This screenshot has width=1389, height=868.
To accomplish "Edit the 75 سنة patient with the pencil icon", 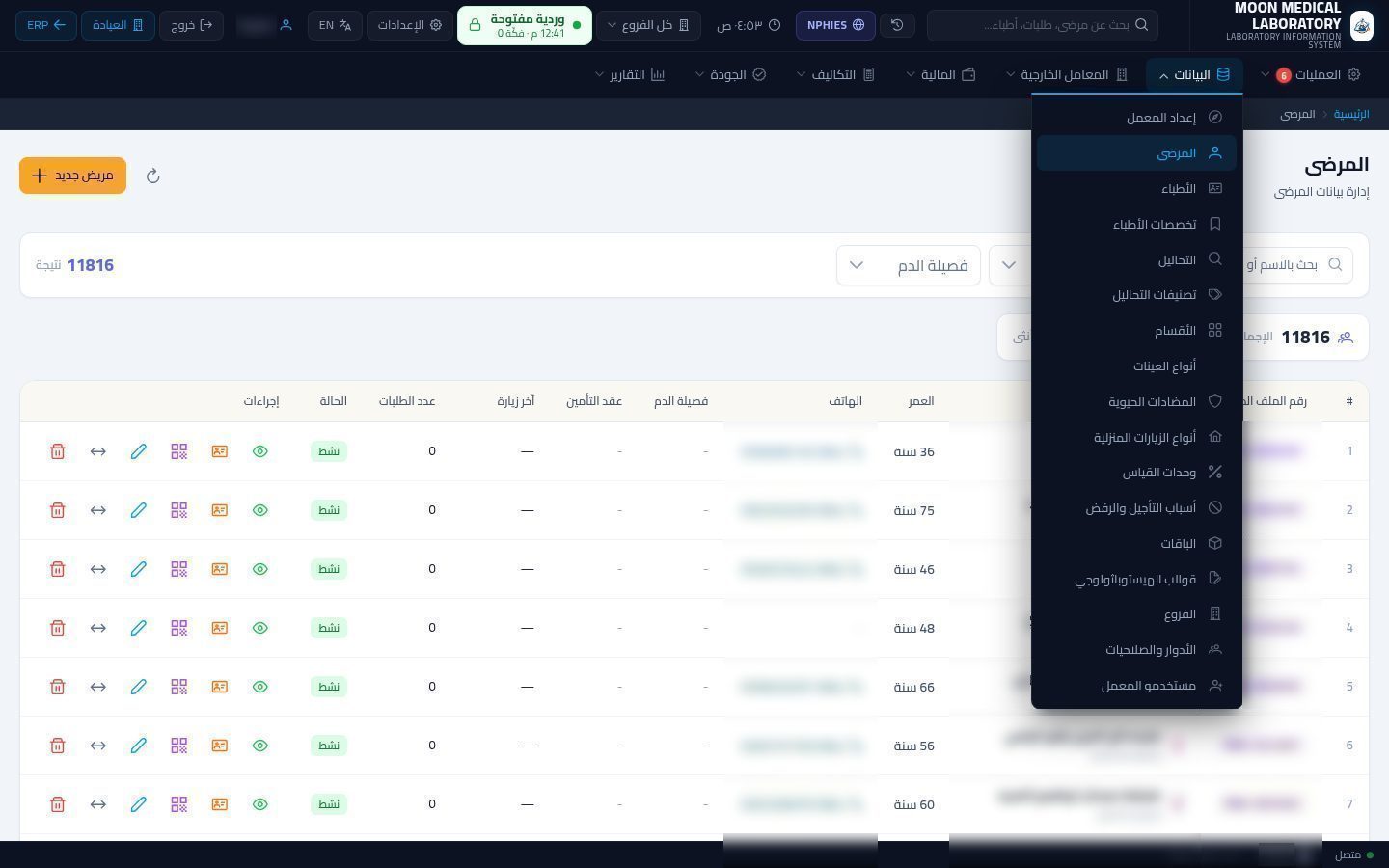I will (x=139, y=510).
